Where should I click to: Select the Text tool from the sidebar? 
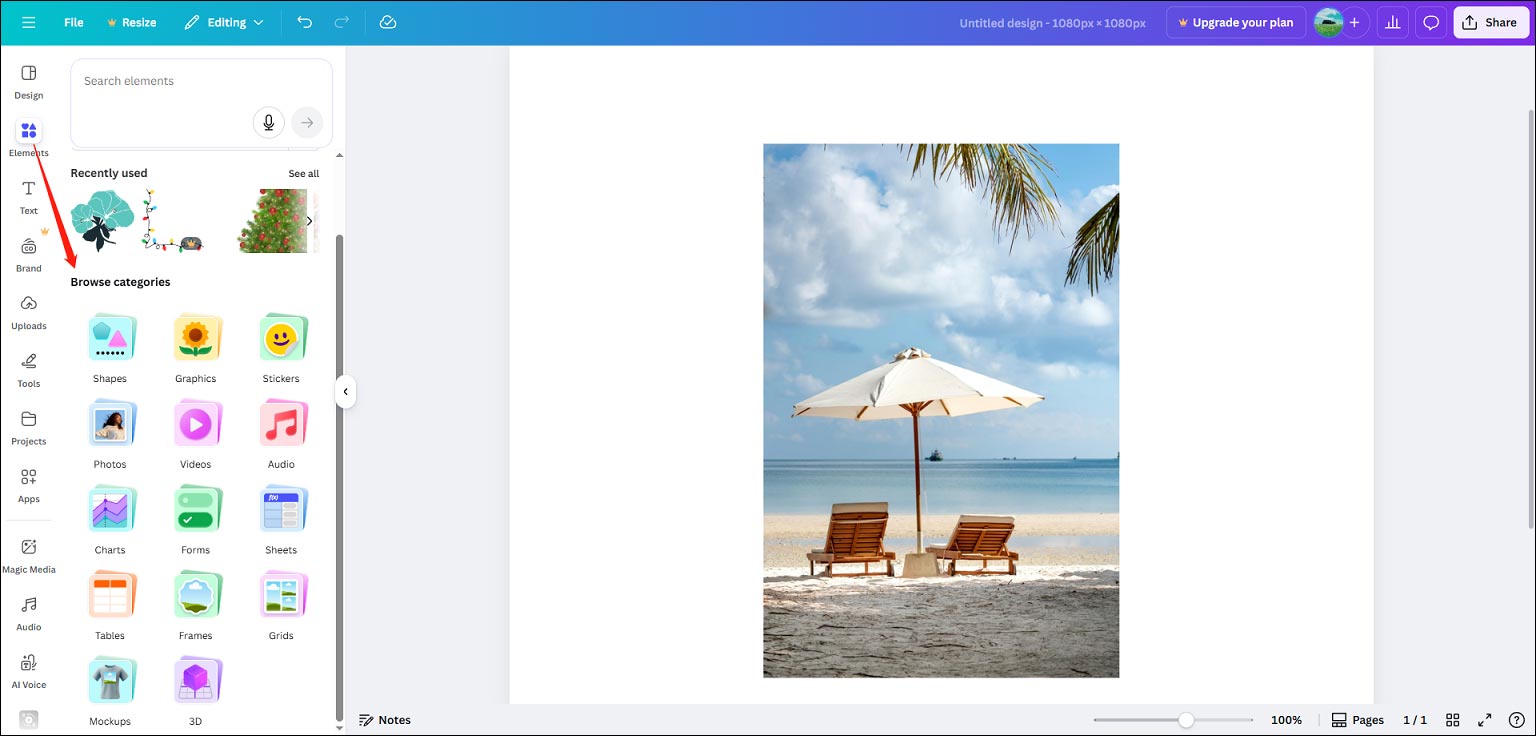[28, 195]
